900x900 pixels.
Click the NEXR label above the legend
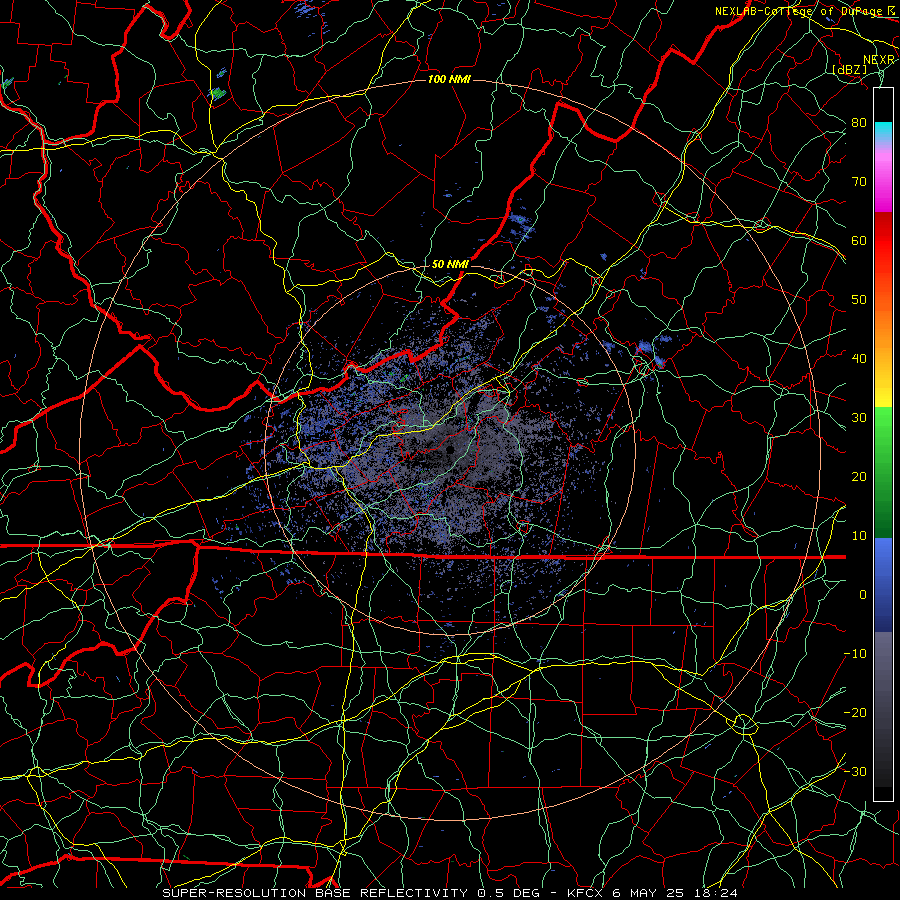[x=878, y=60]
